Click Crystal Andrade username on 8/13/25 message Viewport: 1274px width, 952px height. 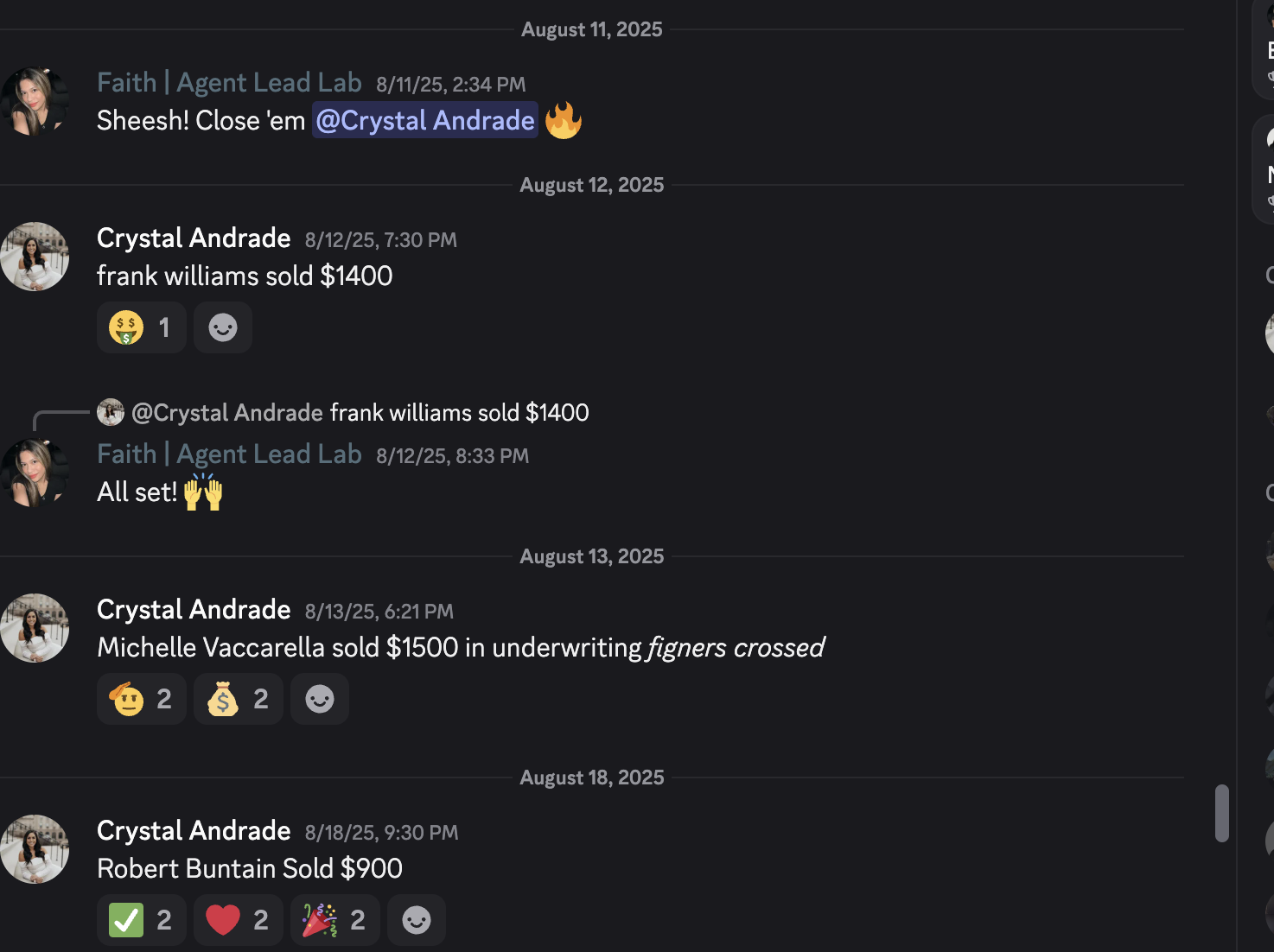(x=194, y=609)
